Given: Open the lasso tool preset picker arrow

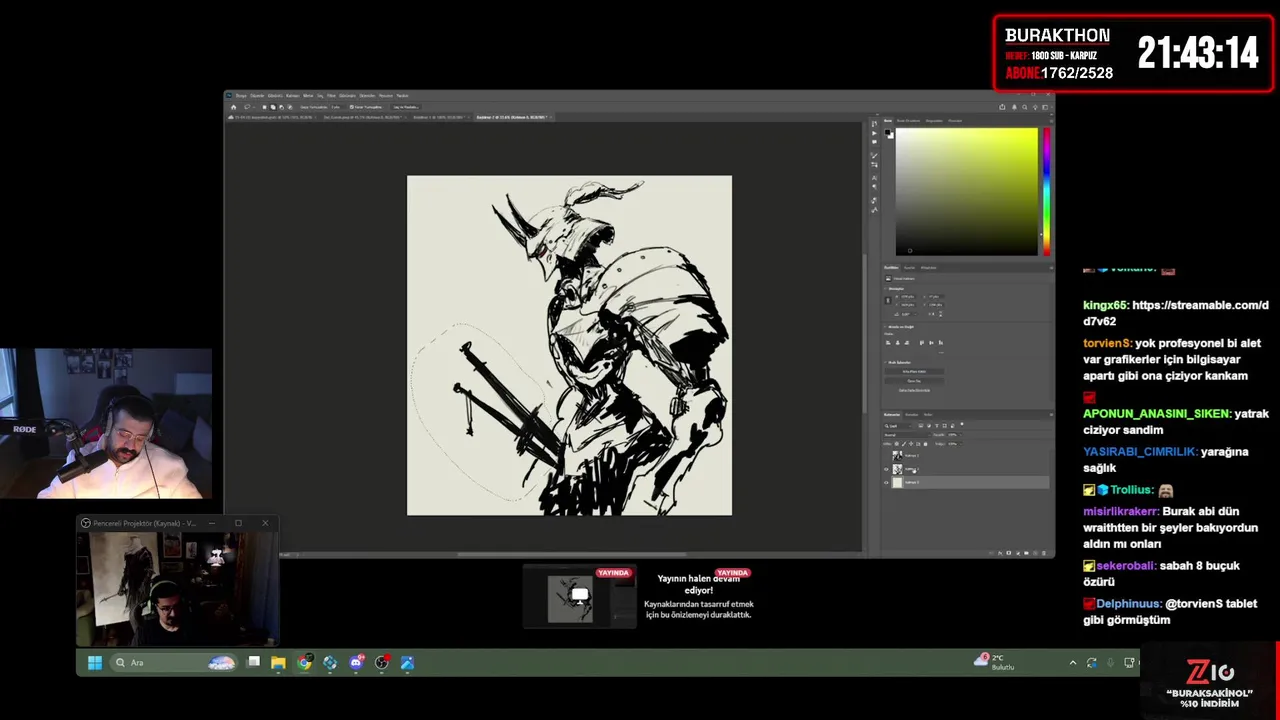Looking at the screenshot, I should tap(254, 107).
